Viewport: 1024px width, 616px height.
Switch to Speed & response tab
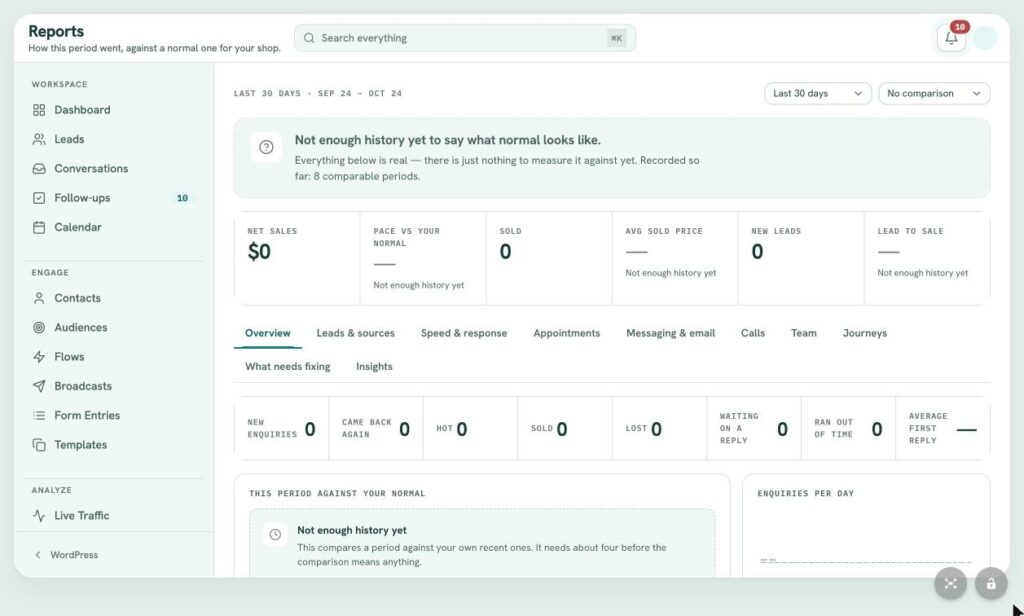(x=464, y=333)
